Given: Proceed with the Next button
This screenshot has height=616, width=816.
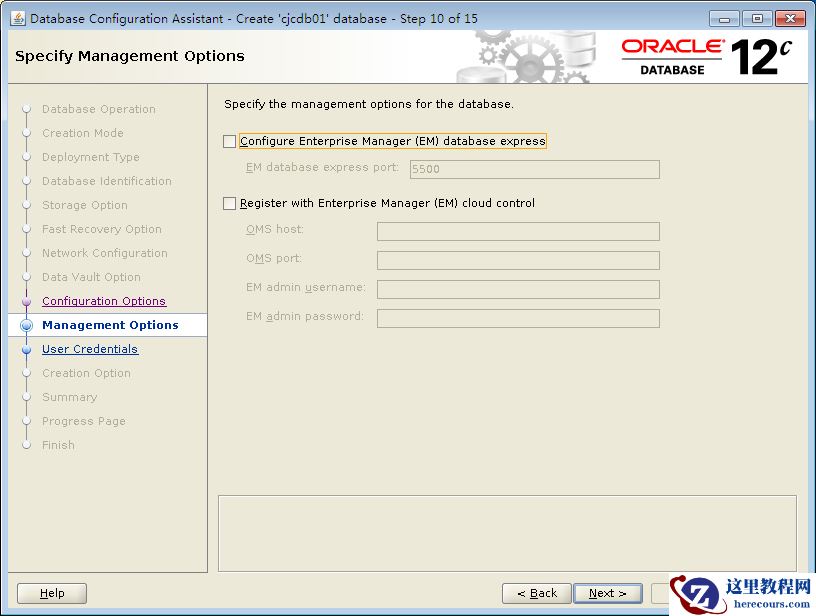Looking at the screenshot, I should click(x=608, y=593).
